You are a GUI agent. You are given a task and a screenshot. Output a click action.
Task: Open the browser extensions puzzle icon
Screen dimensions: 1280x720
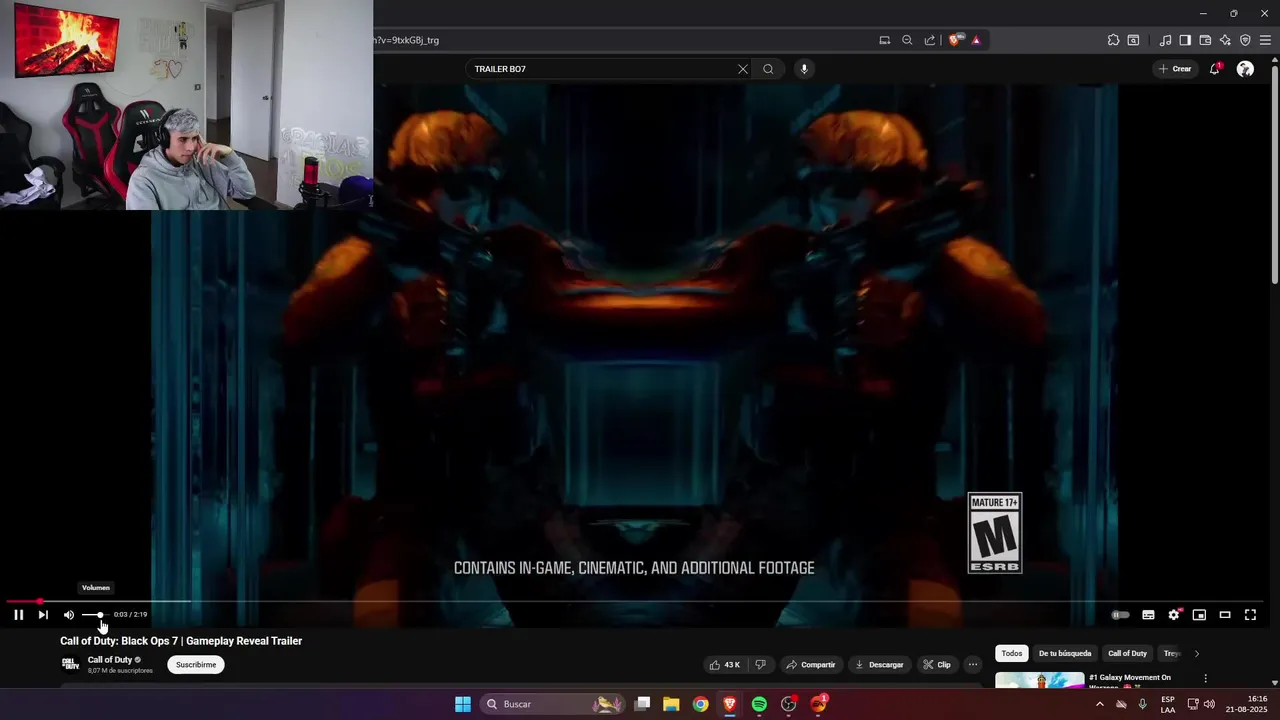[1113, 40]
